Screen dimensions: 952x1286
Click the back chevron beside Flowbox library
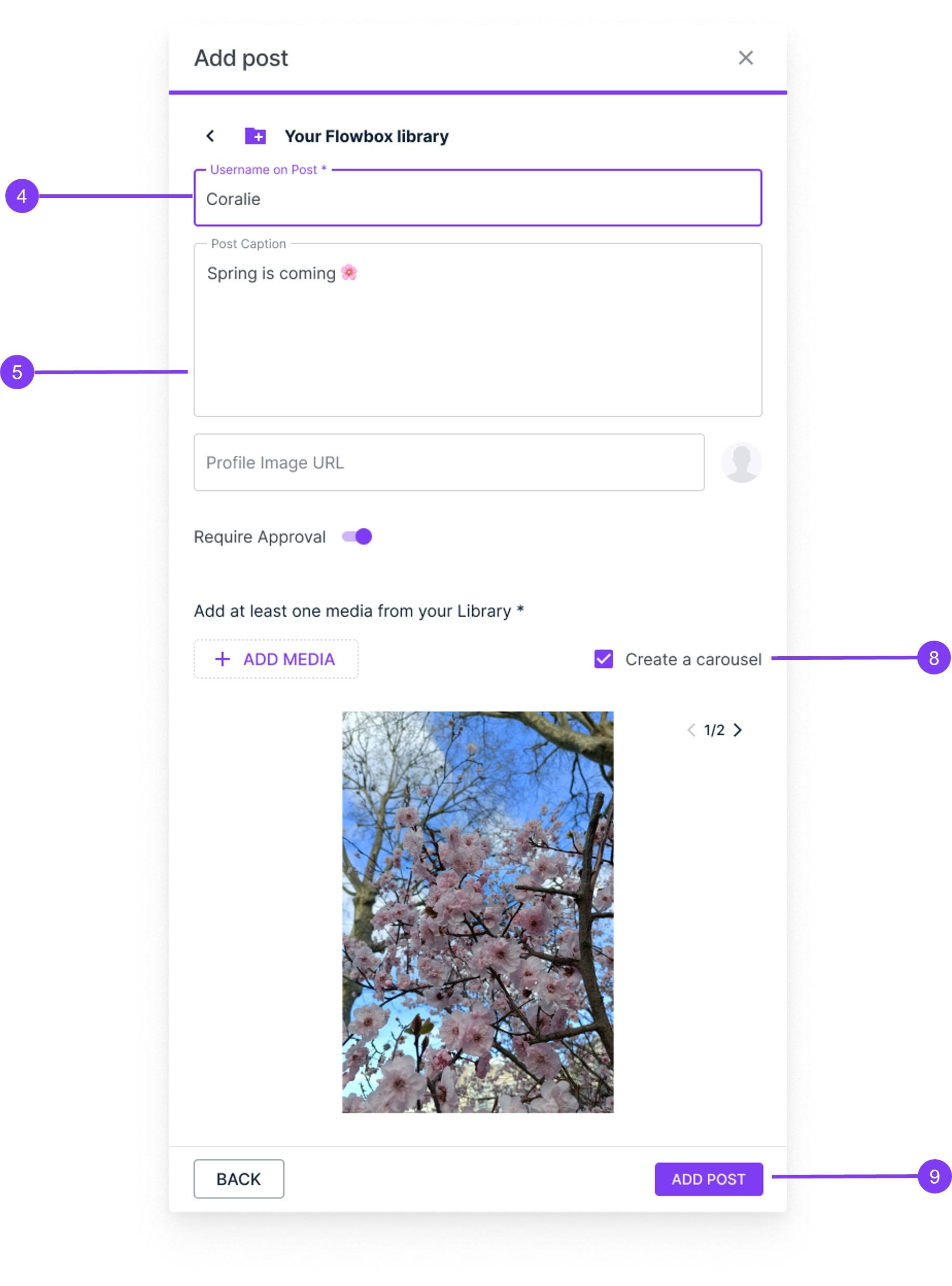(210, 136)
